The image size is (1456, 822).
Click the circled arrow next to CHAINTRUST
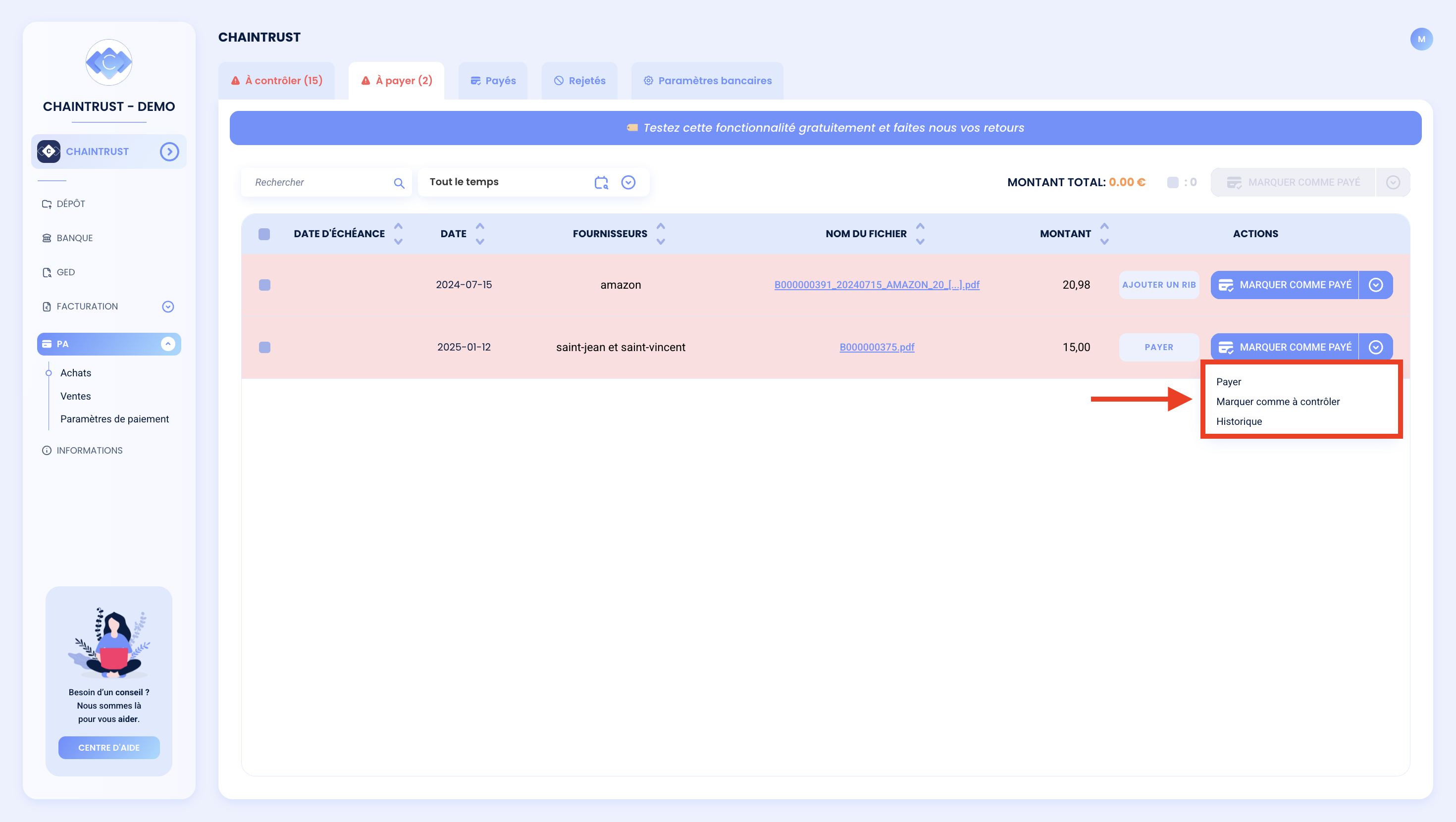point(169,152)
